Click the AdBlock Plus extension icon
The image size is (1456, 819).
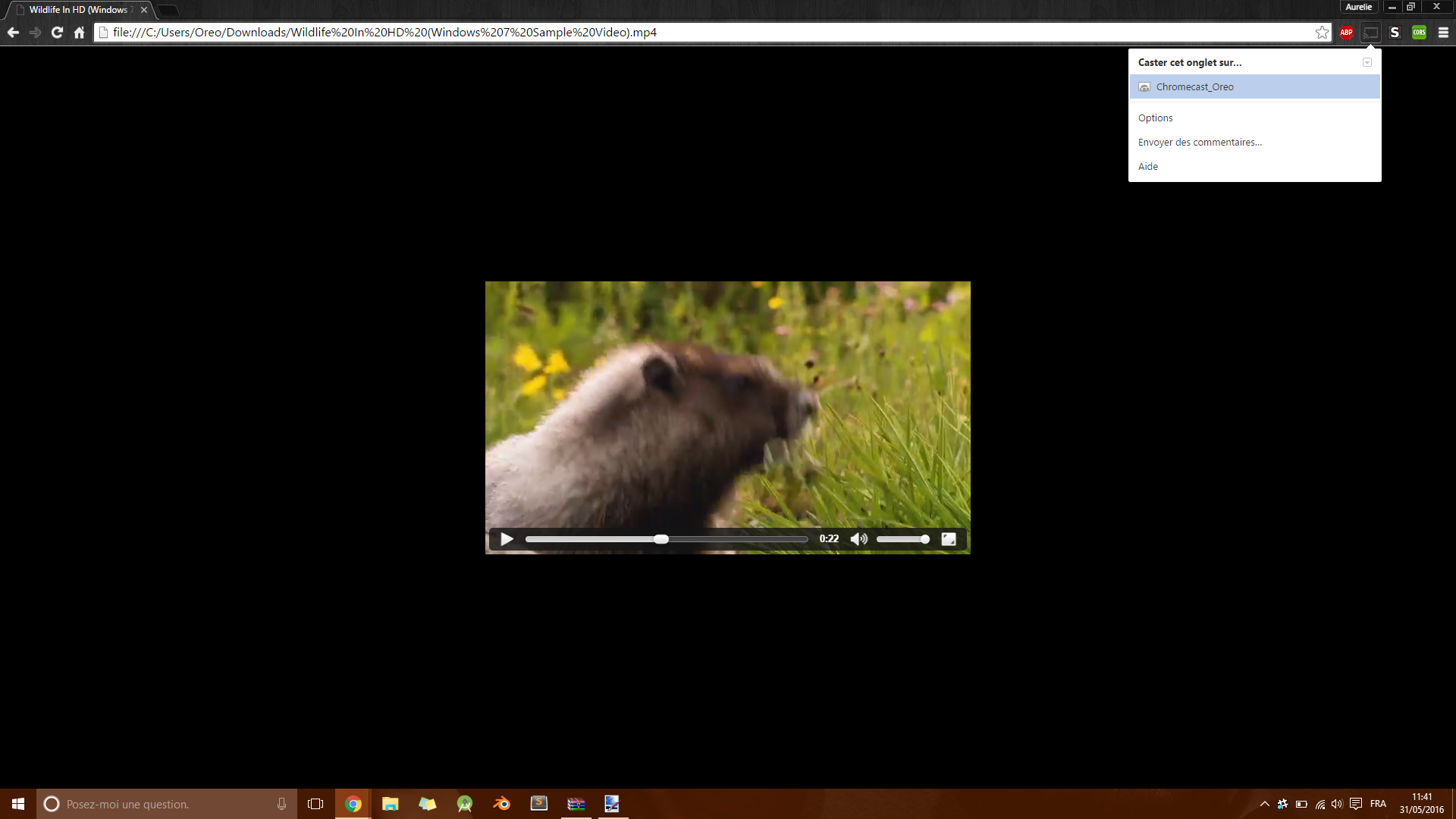pyautogui.click(x=1346, y=33)
